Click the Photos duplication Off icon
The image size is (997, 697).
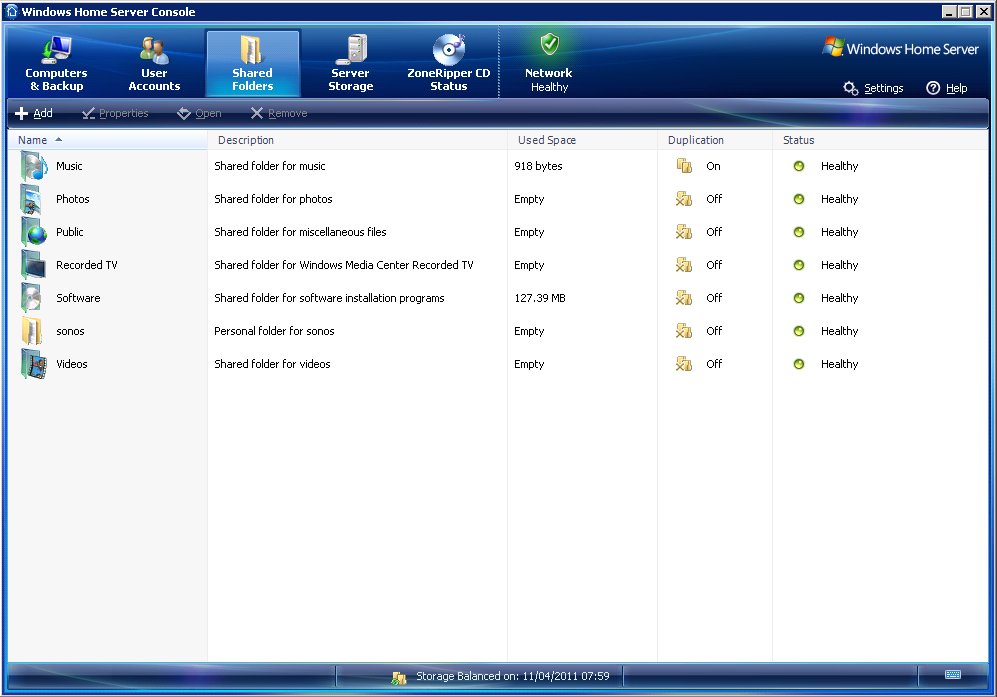[684, 199]
